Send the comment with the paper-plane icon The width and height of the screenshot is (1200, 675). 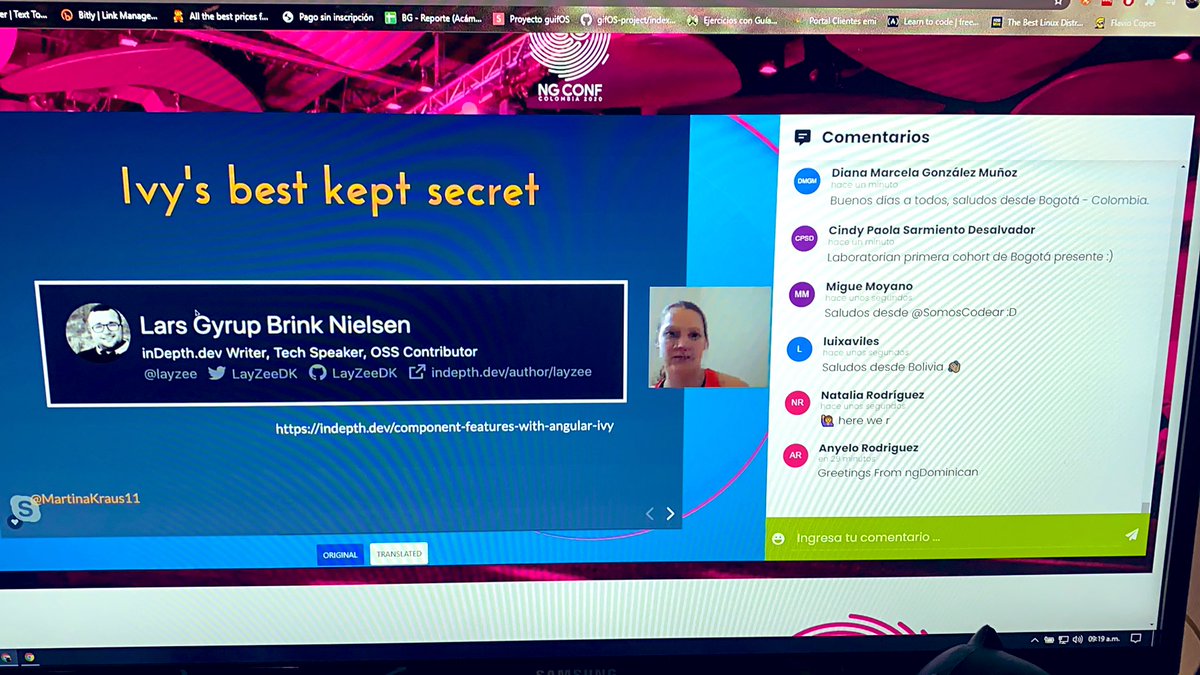point(1131,535)
